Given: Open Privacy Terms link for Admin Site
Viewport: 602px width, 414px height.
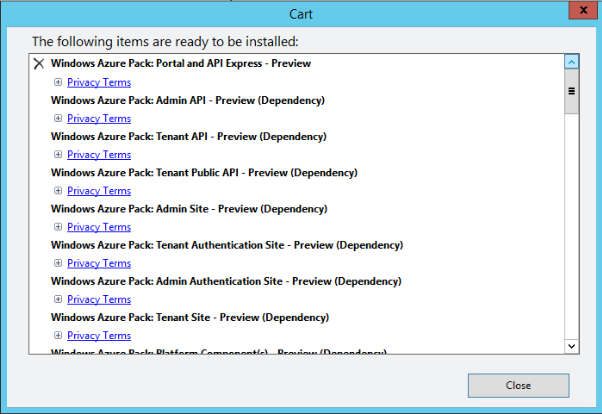Looking at the screenshot, I should pos(99,227).
